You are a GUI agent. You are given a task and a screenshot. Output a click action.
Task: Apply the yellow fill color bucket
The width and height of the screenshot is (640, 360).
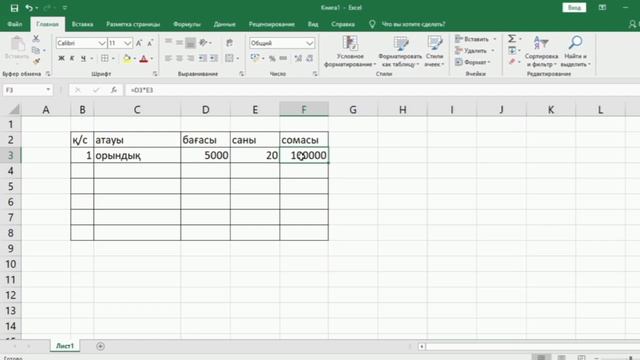coord(127,59)
